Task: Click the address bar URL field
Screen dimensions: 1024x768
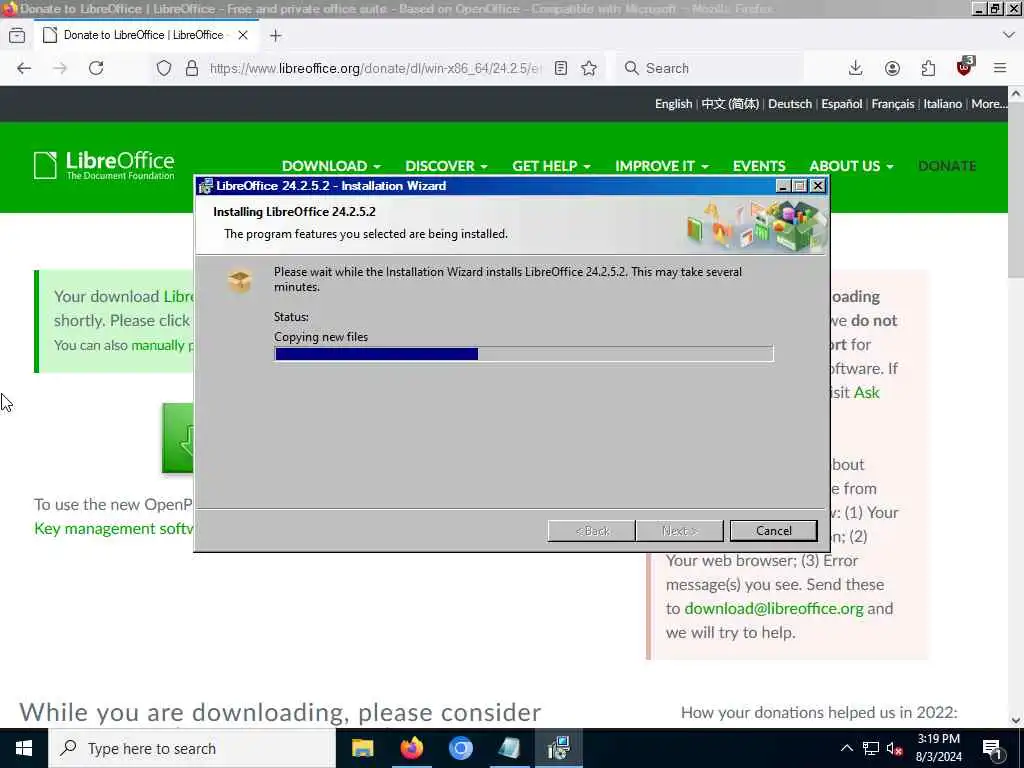Action: [x=376, y=68]
